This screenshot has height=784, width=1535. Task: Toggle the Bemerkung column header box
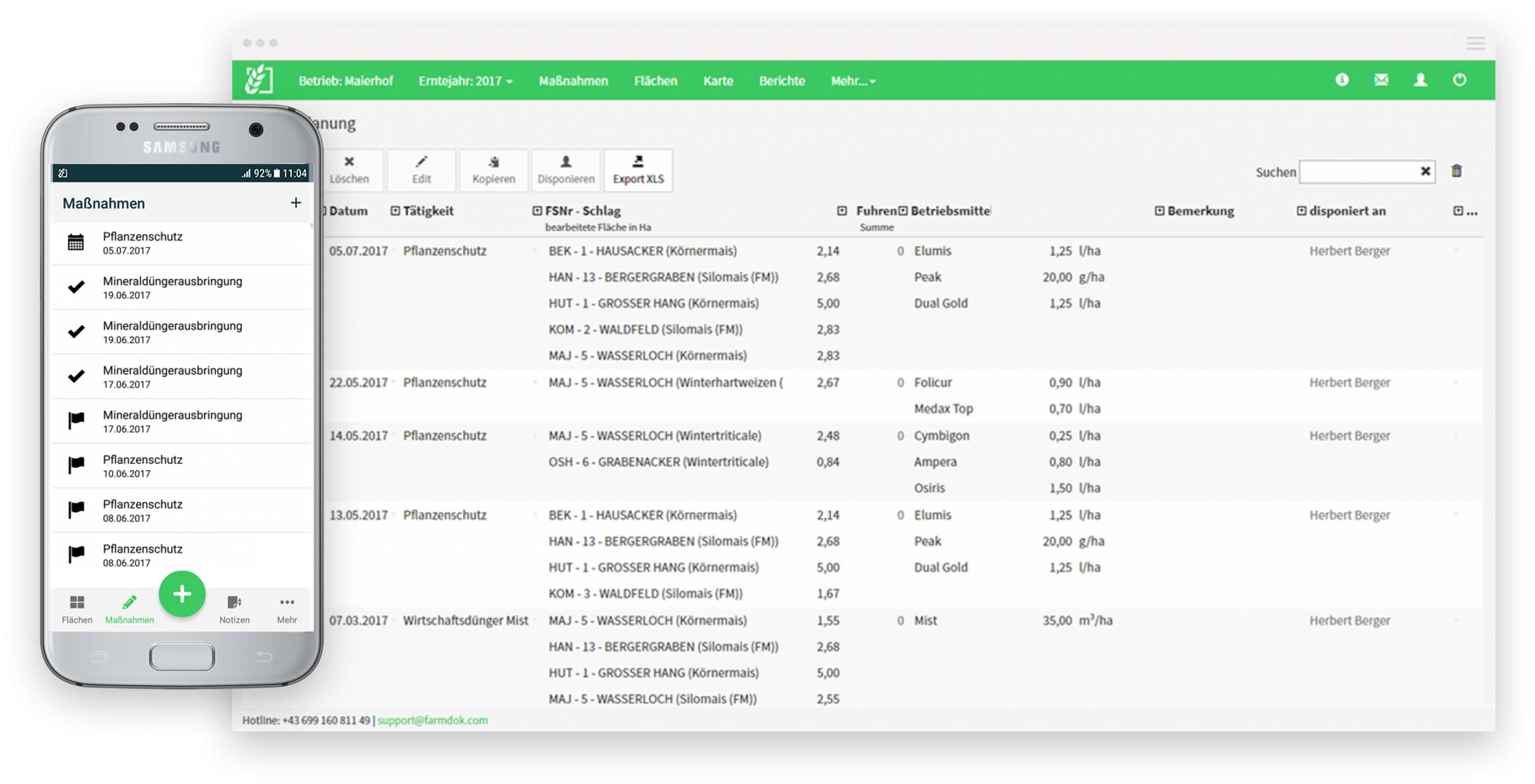pyautogui.click(x=1160, y=211)
